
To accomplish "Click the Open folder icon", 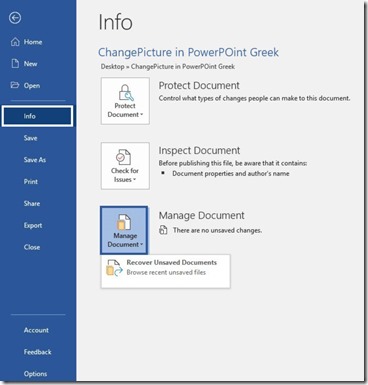I will (15, 85).
